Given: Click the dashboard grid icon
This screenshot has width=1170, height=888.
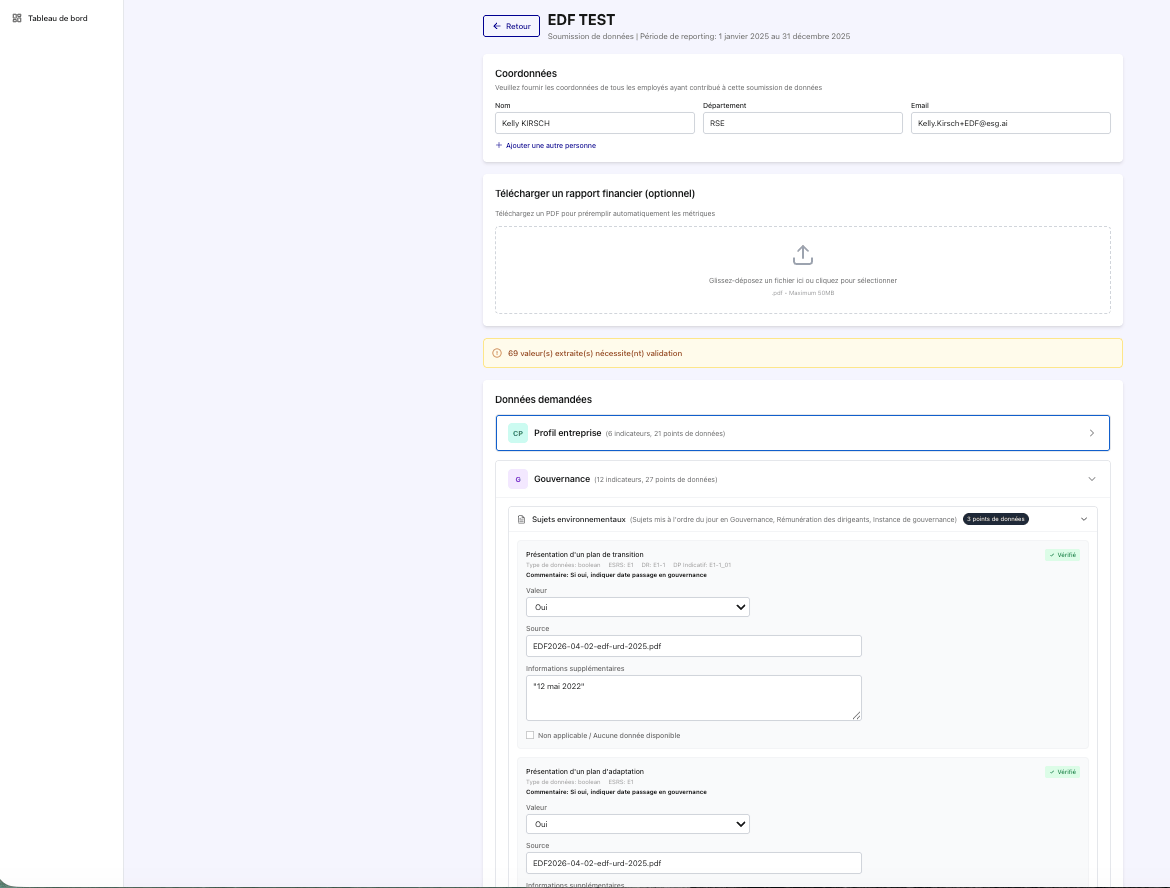Looking at the screenshot, I should coord(16,18).
